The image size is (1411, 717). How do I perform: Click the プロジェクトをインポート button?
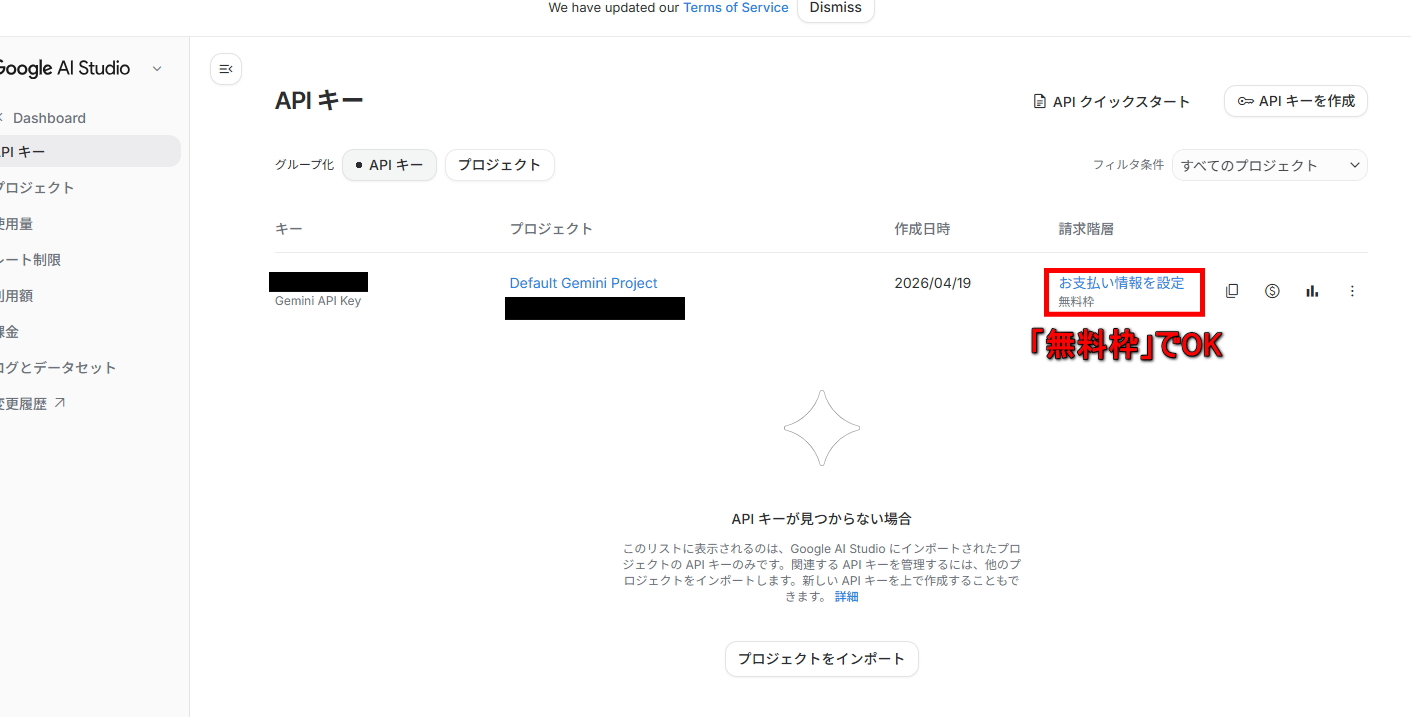click(x=821, y=659)
